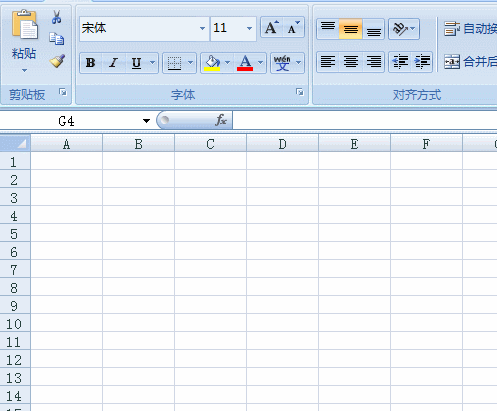
Task: Toggle Underline formatting
Action: click(x=136, y=63)
